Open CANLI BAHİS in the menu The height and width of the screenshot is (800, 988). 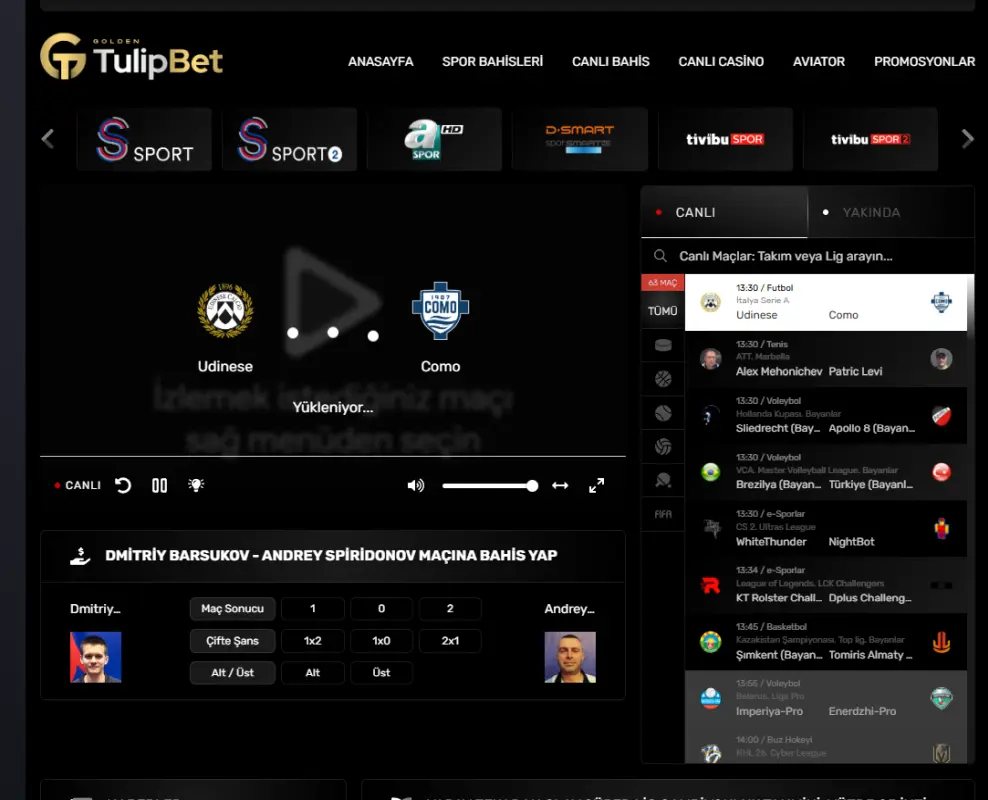(x=610, y=61)
